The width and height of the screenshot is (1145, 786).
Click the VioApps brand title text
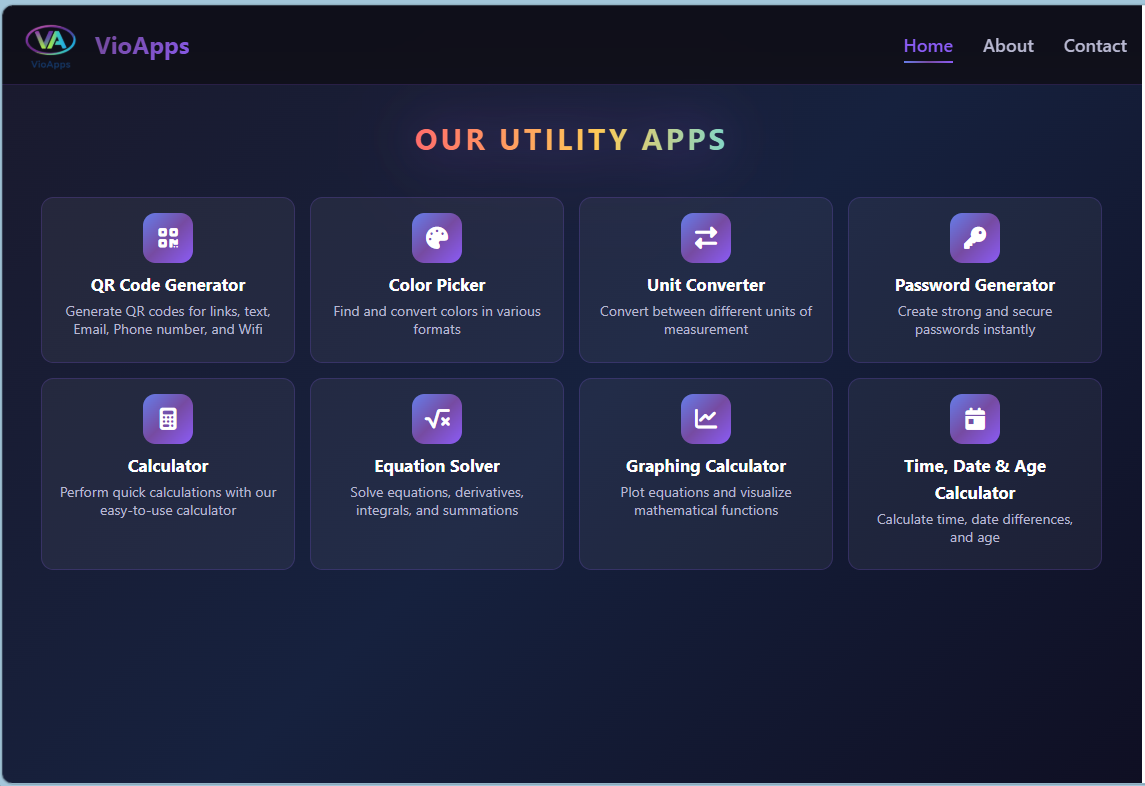coord(141,46)
